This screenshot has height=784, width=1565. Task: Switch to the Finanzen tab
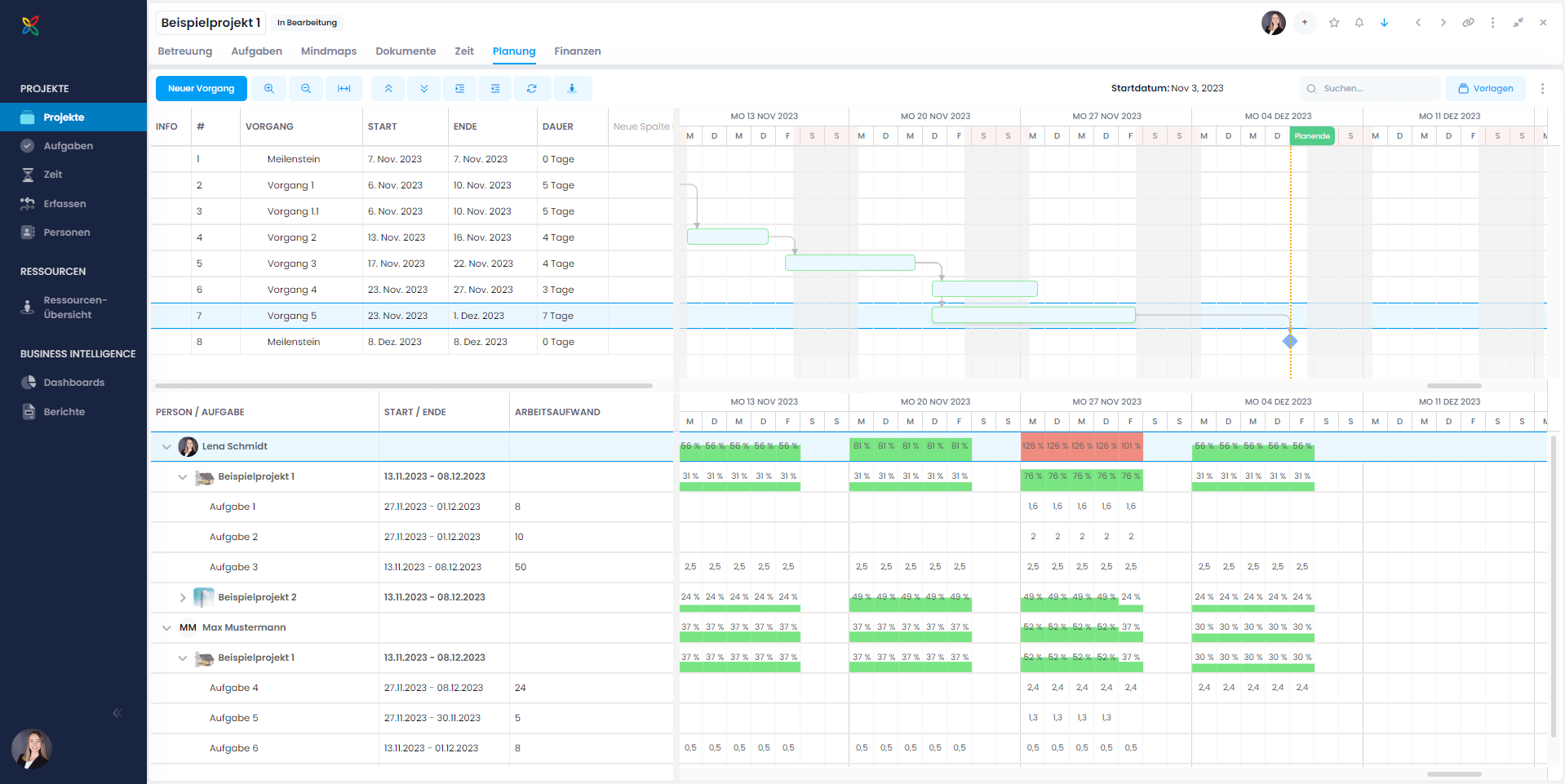(577, 51)
